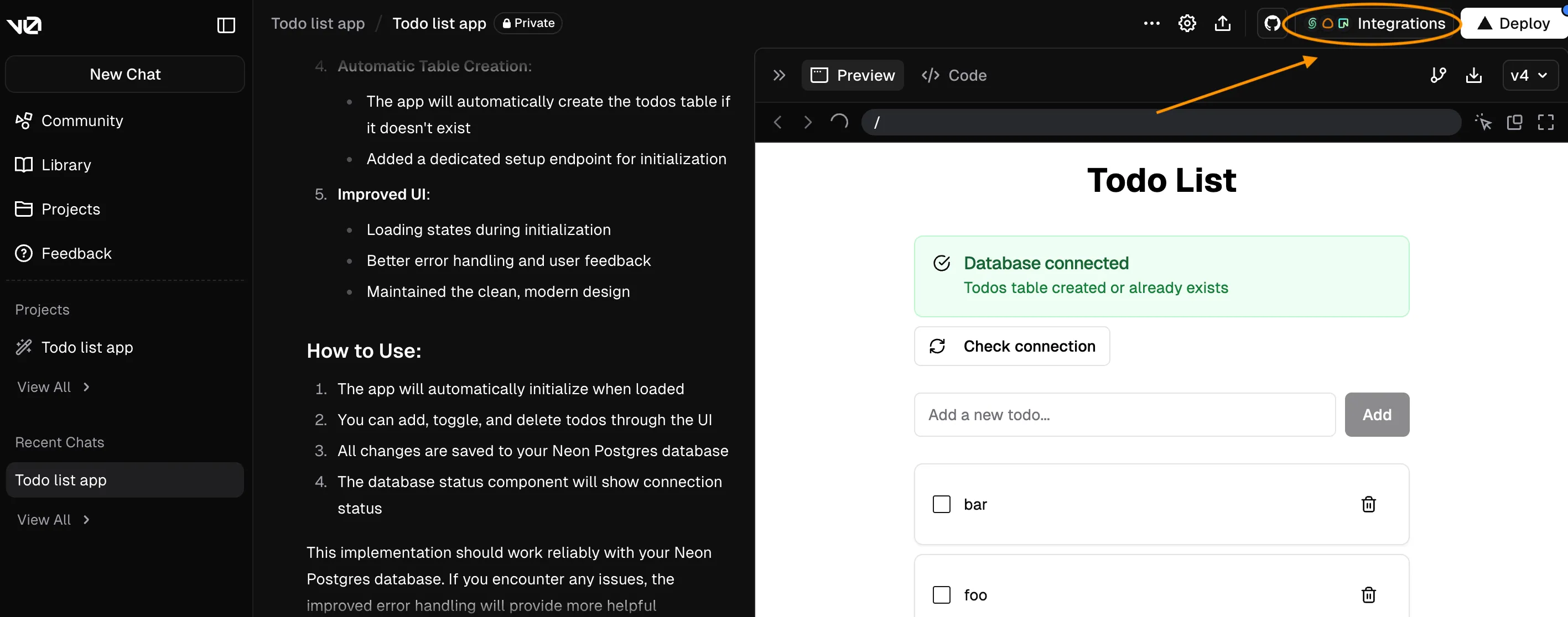Type in the Add a new todo field
Screen dimensions: 1568x617
tap(1124, 415)
